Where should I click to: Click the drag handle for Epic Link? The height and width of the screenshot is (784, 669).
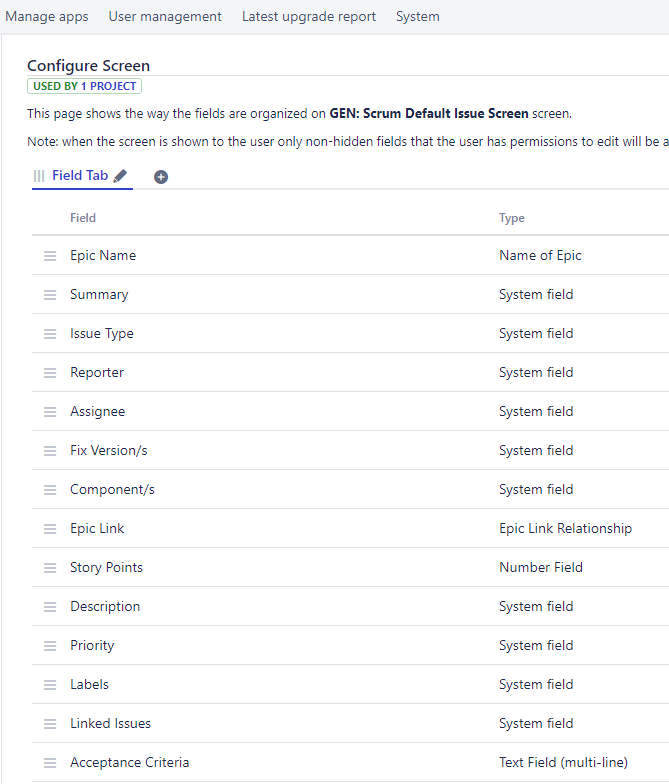[x=50, y=529]
